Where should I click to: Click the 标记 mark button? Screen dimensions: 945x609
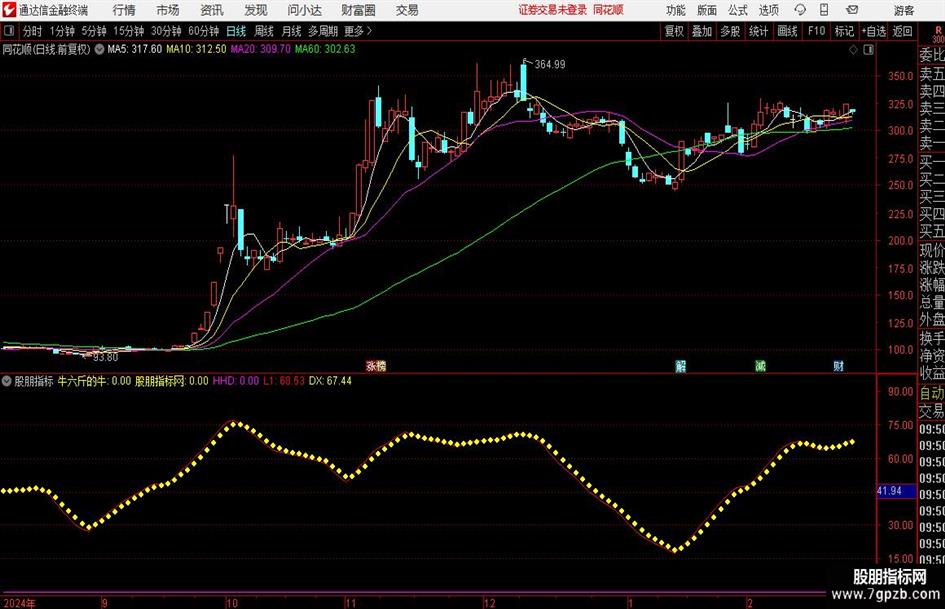[x=844, y=31]
